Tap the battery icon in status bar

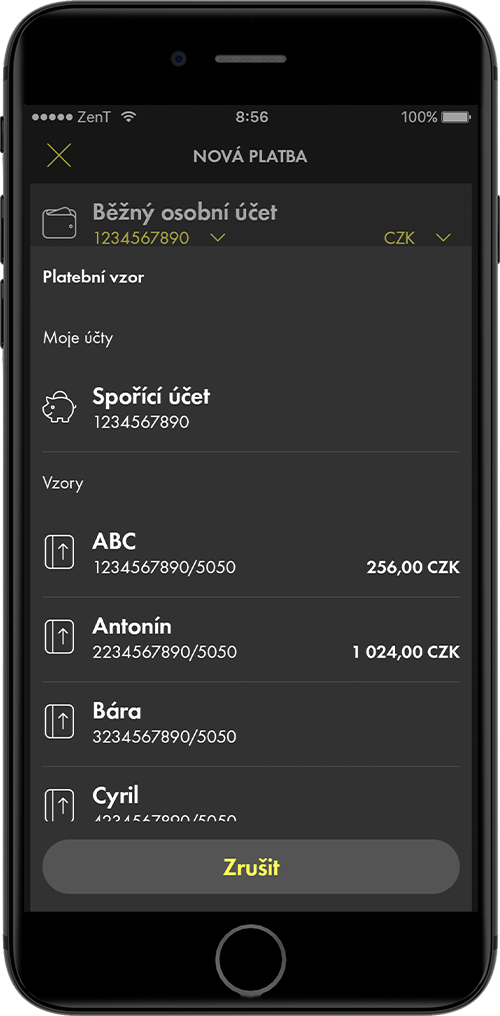(x=455, y=117)
